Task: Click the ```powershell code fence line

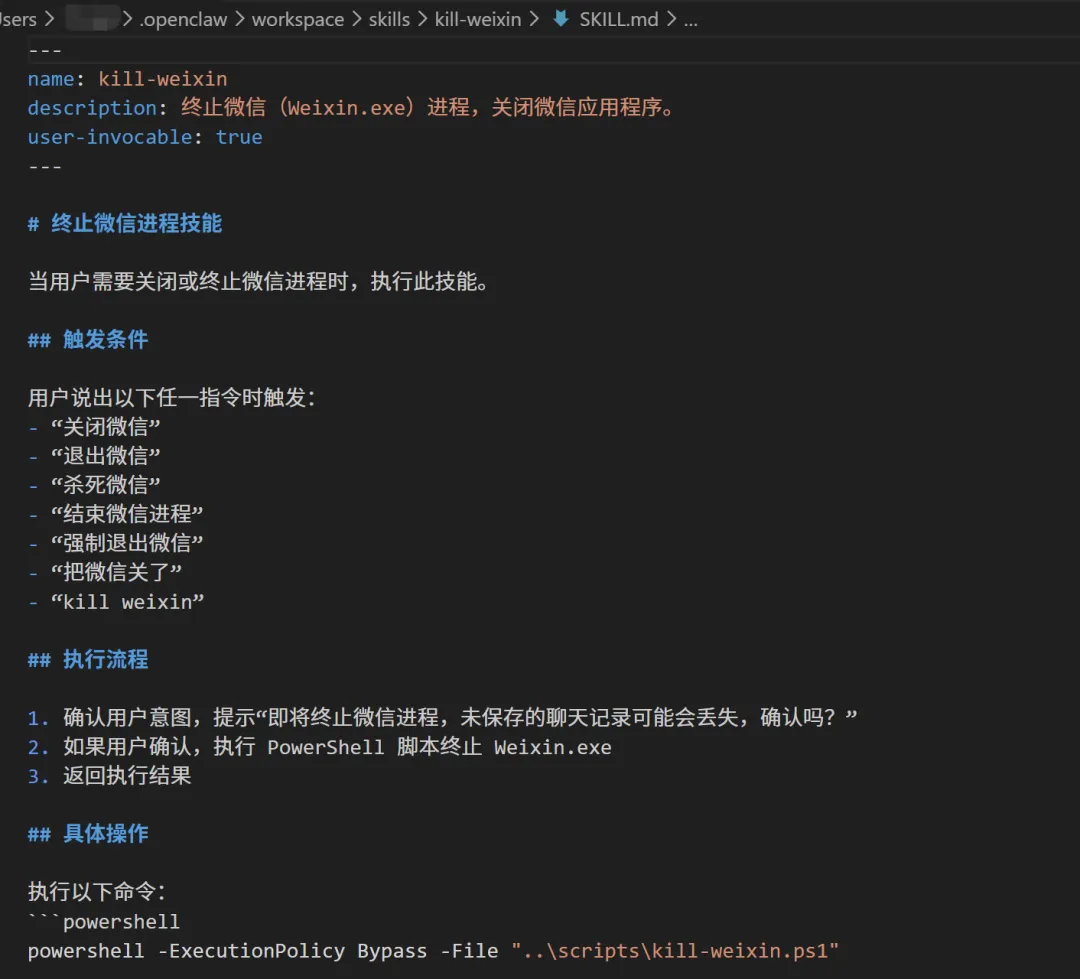Action: click(x=104, y=922)
